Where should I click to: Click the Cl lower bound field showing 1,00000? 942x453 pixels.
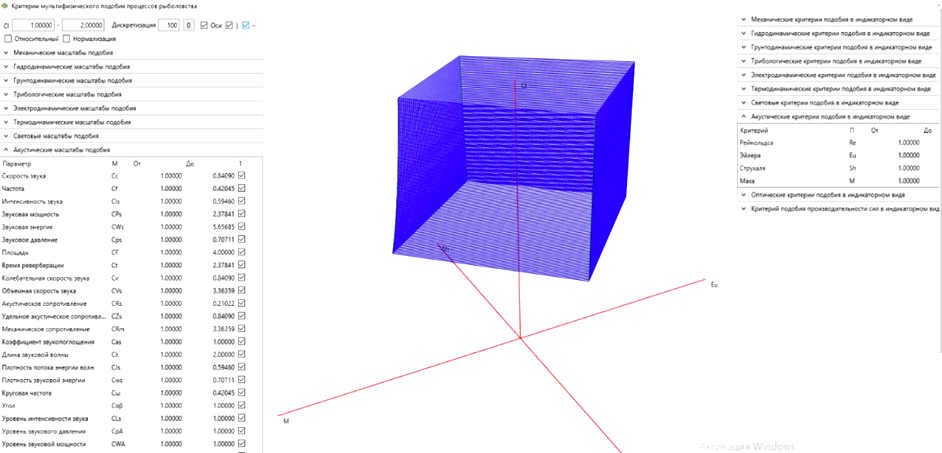35,24
